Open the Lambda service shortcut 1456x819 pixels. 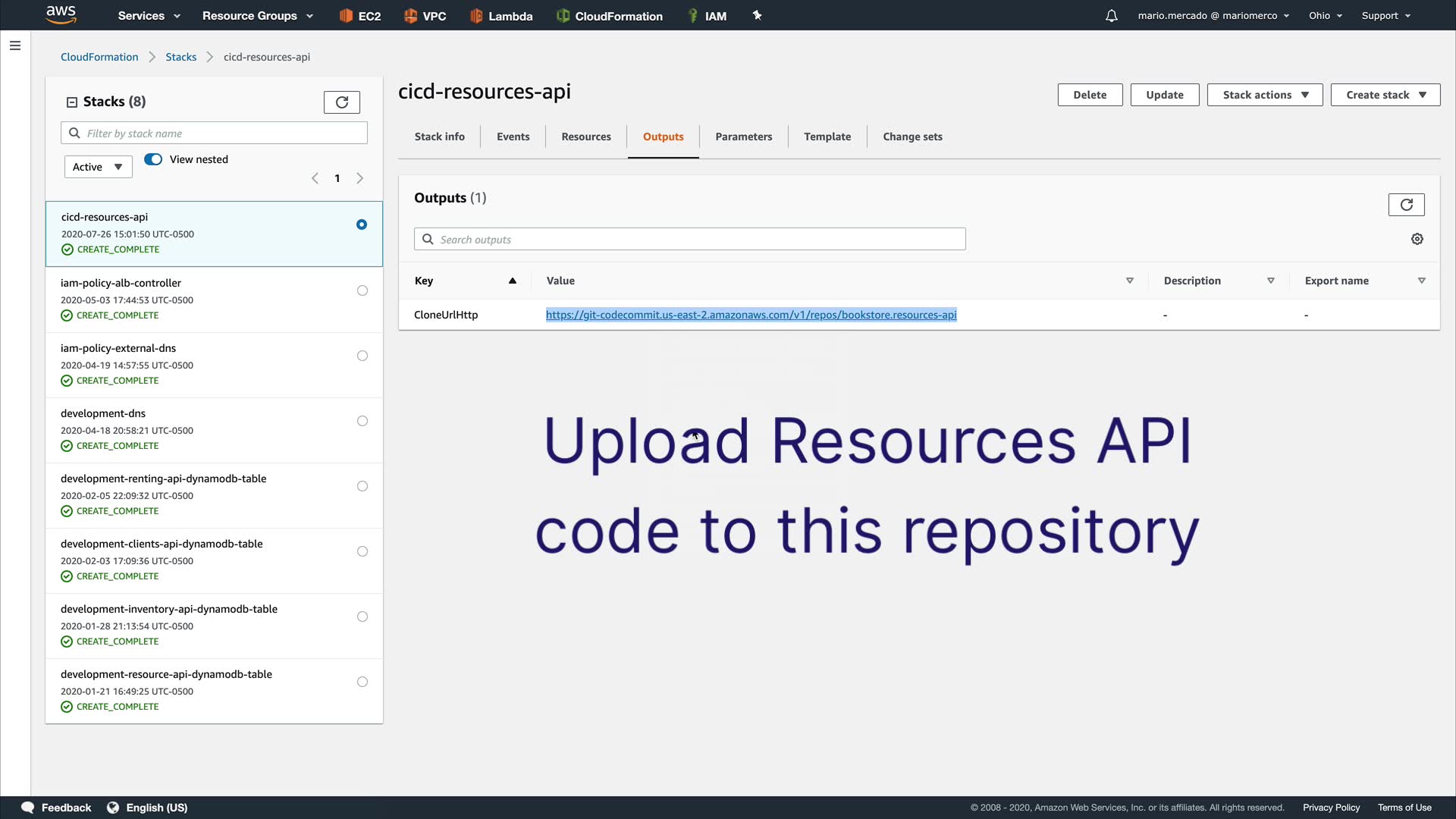tap(501, 16)
